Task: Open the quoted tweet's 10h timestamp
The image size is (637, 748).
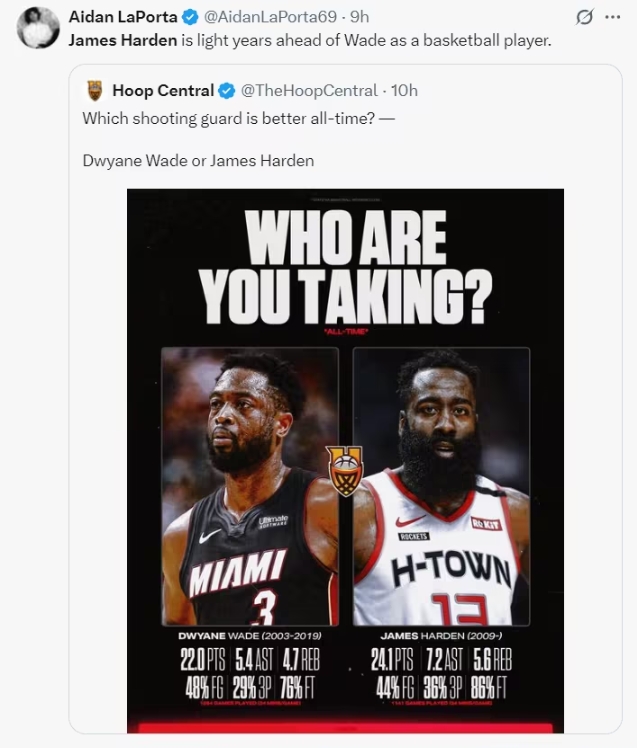Action: 404,91
